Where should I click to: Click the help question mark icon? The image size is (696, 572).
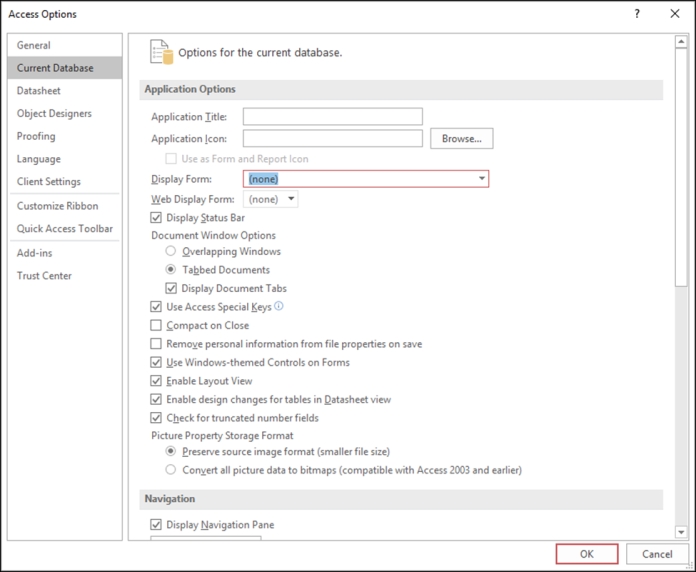637,14
